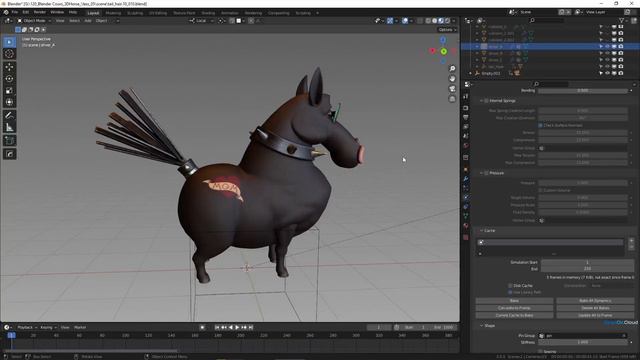
Task: Open the Modifier wrench properties tab
Action: click(466, 179)
